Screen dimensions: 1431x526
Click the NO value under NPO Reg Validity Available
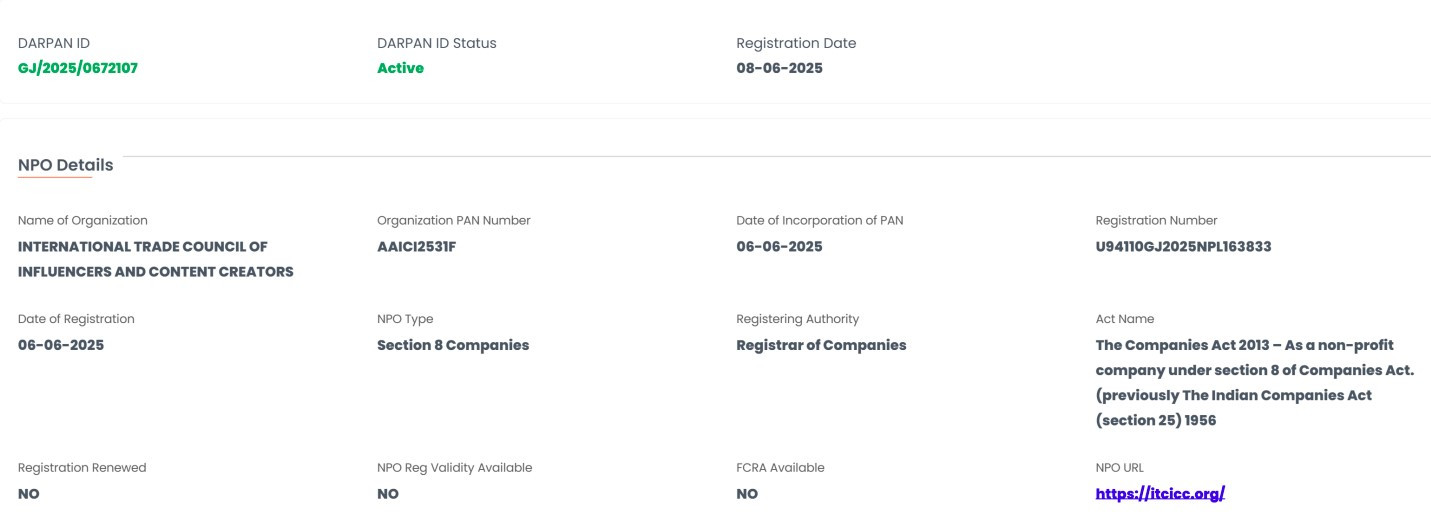[x=388, y=494]
